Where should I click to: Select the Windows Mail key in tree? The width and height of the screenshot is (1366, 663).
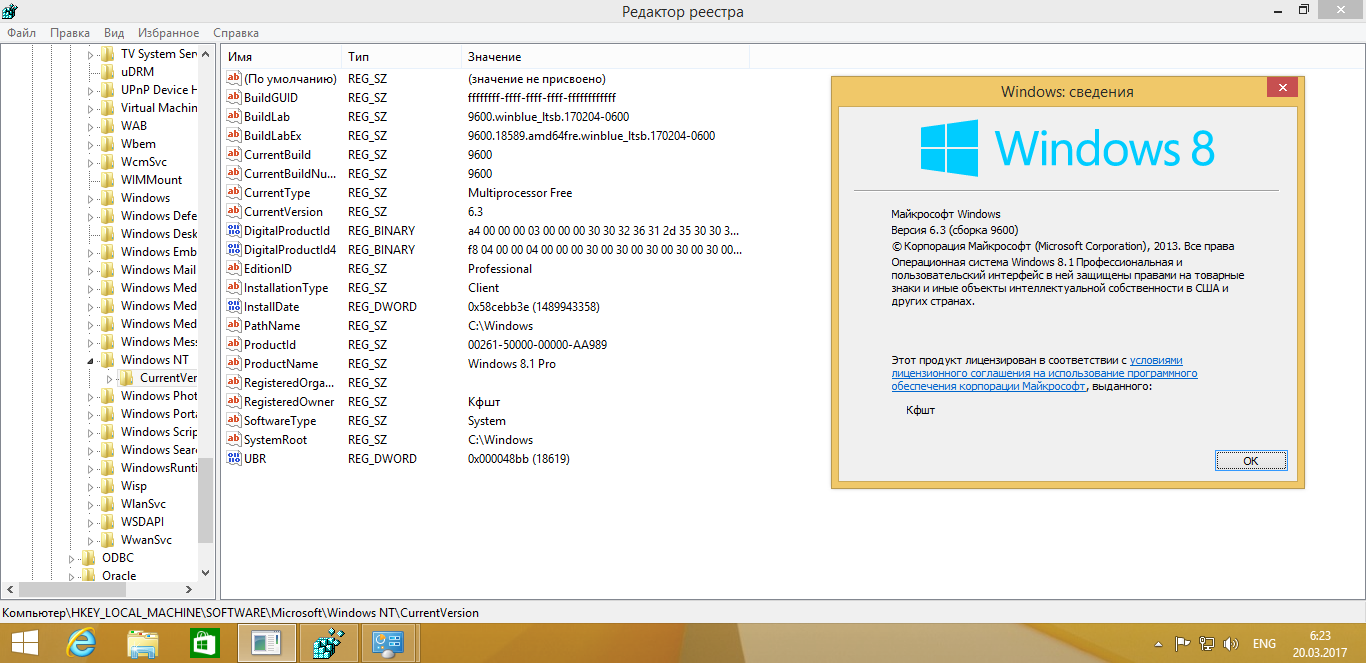point(158,270)
